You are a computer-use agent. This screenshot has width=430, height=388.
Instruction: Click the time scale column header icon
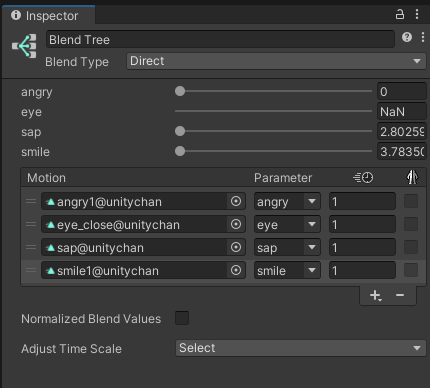pos(363,177)
